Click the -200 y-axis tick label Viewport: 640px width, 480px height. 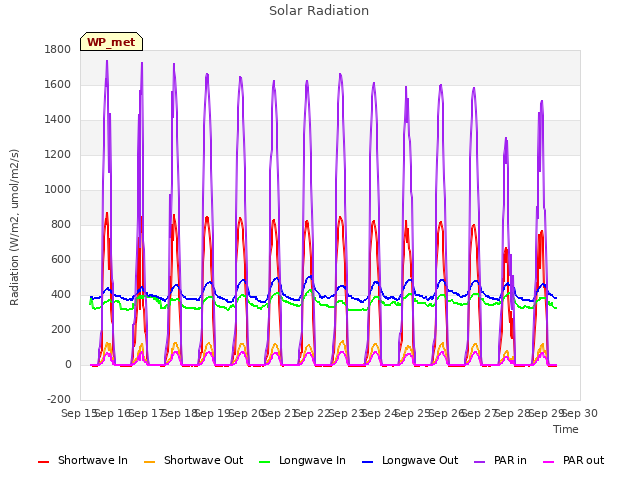59,400
